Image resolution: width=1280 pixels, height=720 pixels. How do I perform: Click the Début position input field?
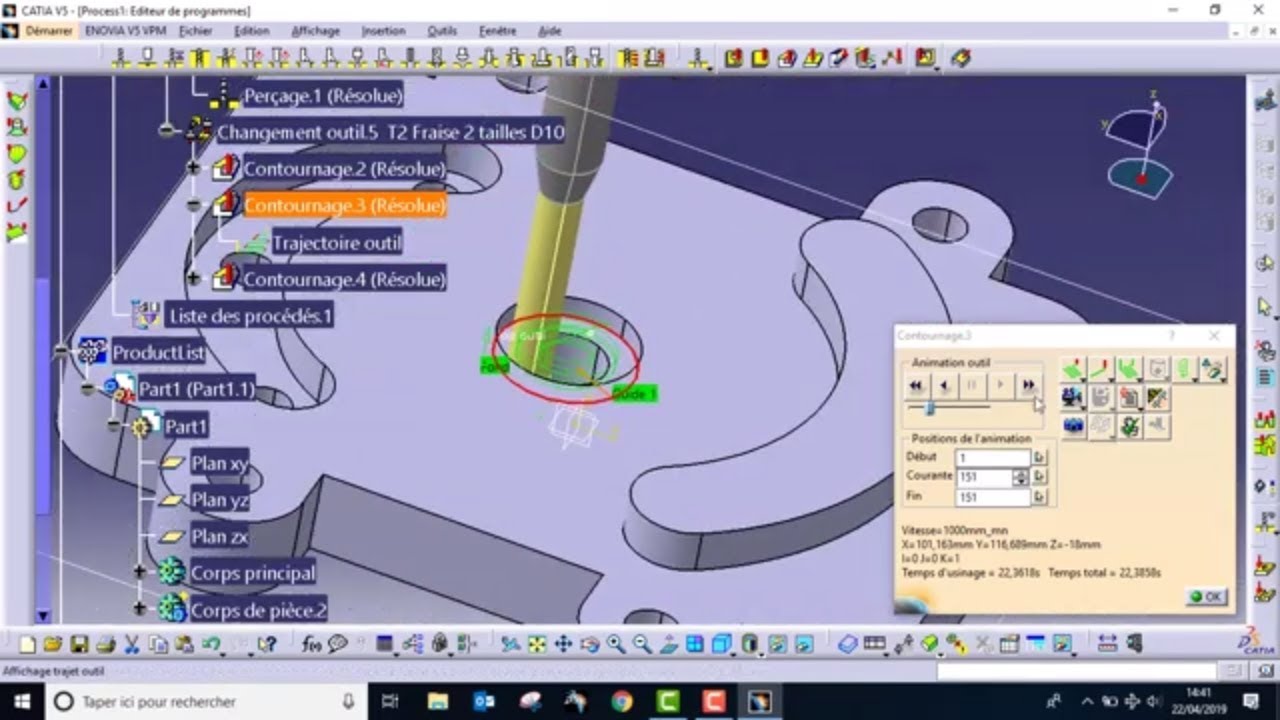click(992, 458)
